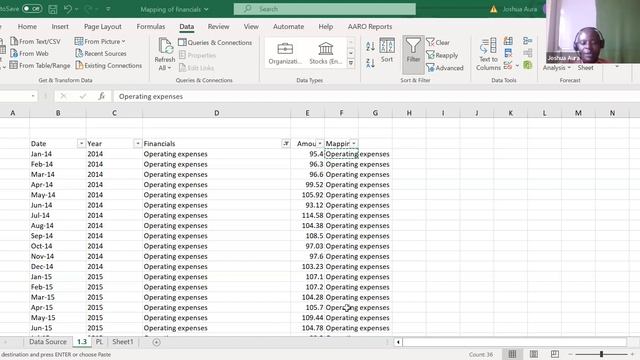Open the Name Box dropdown

pos(33,96)
